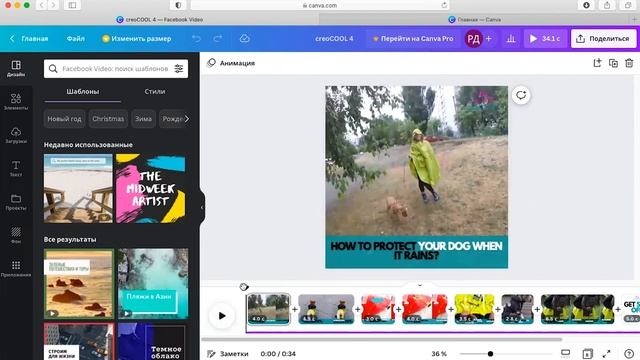Image resolution: width=640 pixels, height=360 pixels.
Task: Check the cloud save status icon
Action: pyautogui.click(x=244, y=38)
